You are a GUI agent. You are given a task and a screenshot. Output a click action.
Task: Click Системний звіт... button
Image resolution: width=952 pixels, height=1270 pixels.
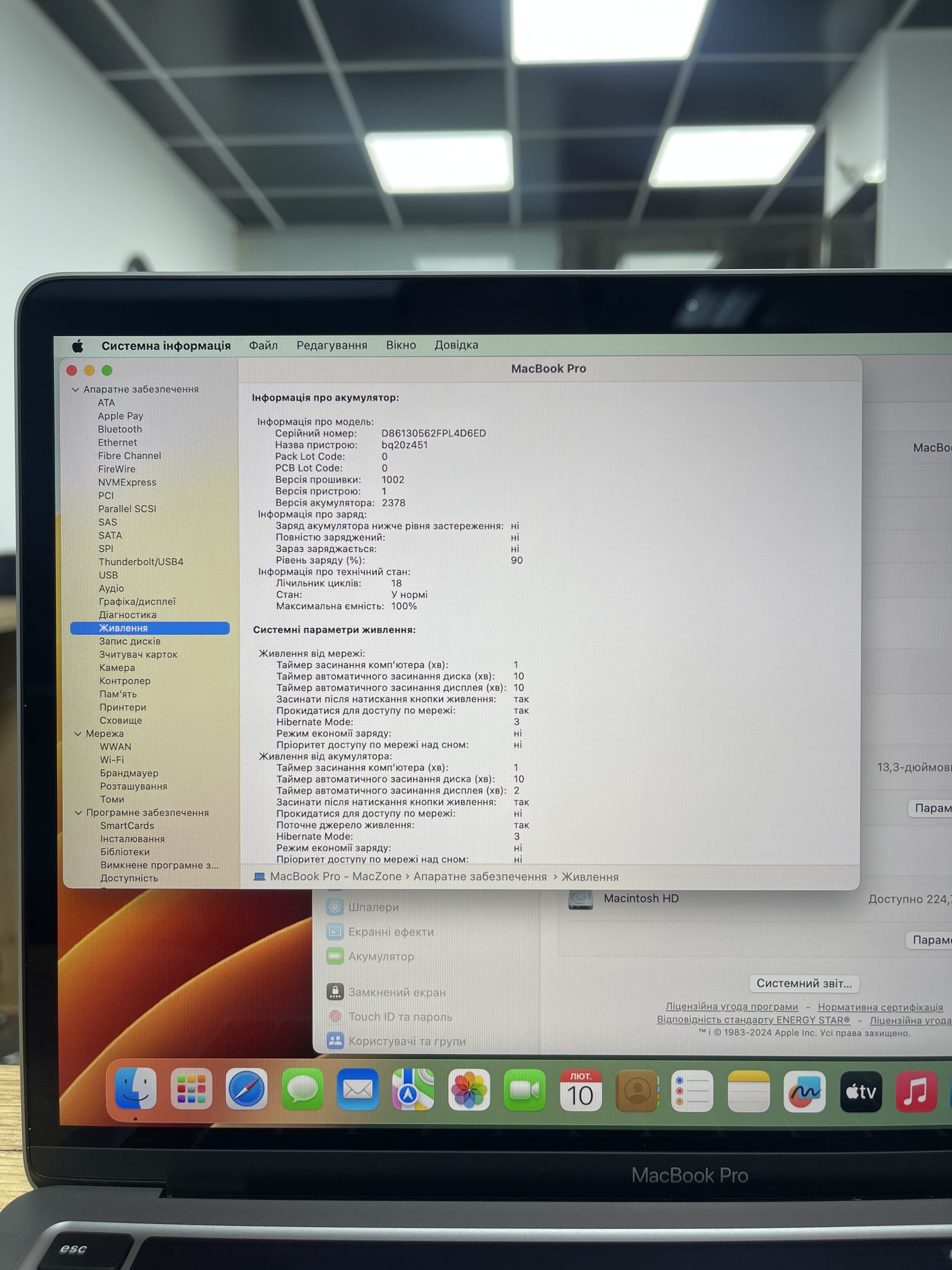tap(804, 983)
